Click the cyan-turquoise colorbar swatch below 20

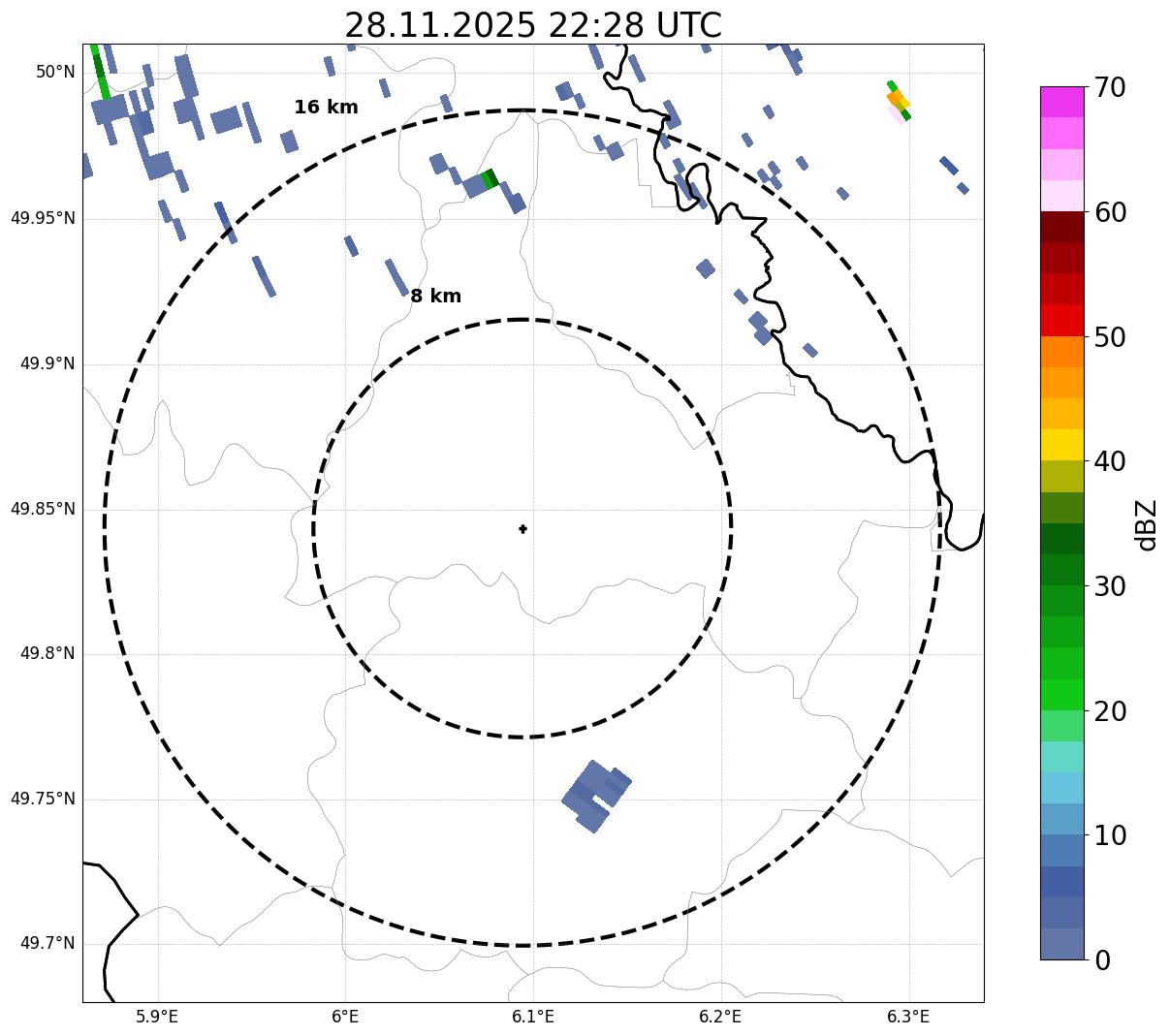pyautogui.click(x=1062, y=757)
